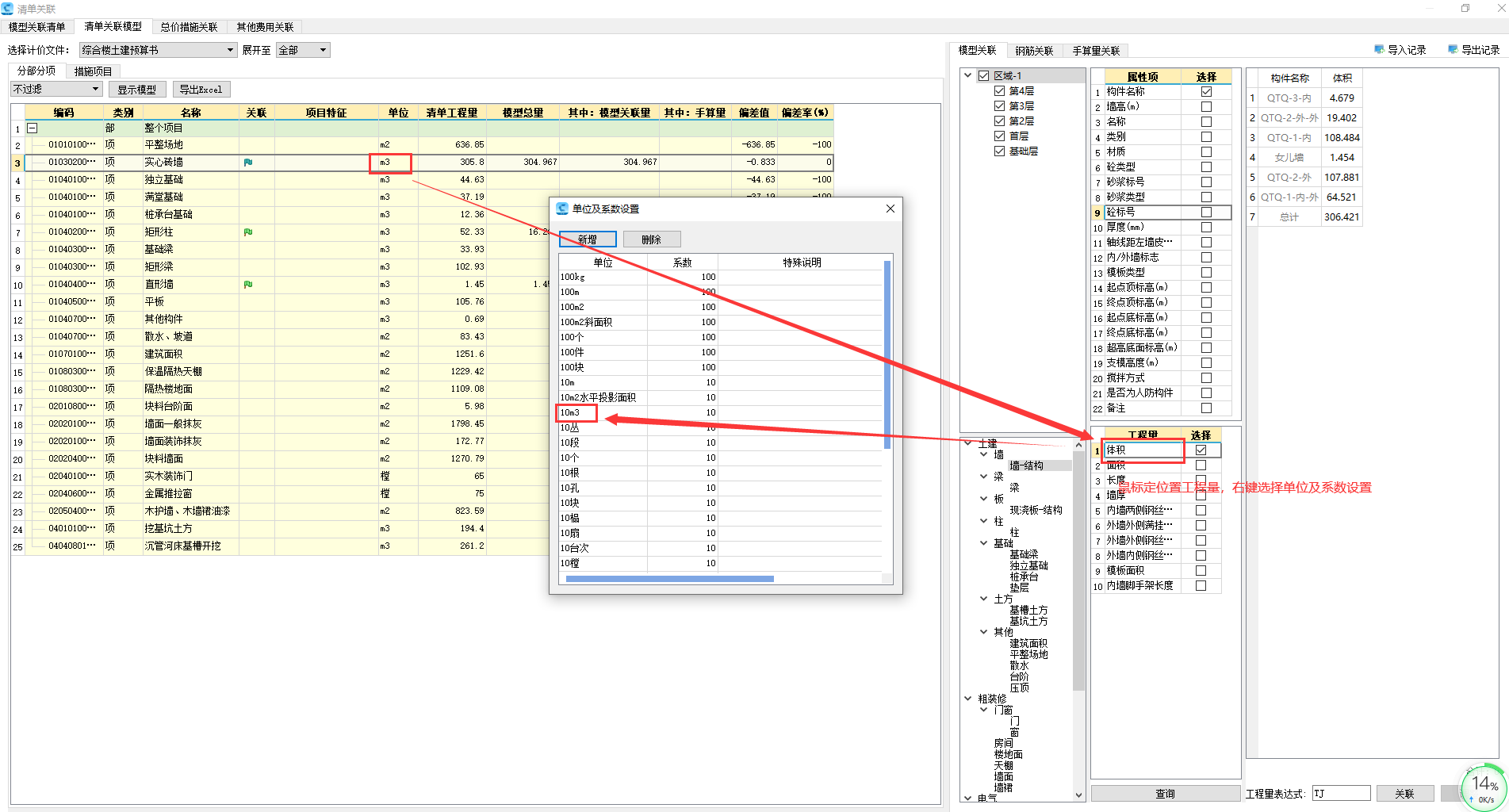
Task: Switch to the 总价措施关联 tab
Action: 189,27
